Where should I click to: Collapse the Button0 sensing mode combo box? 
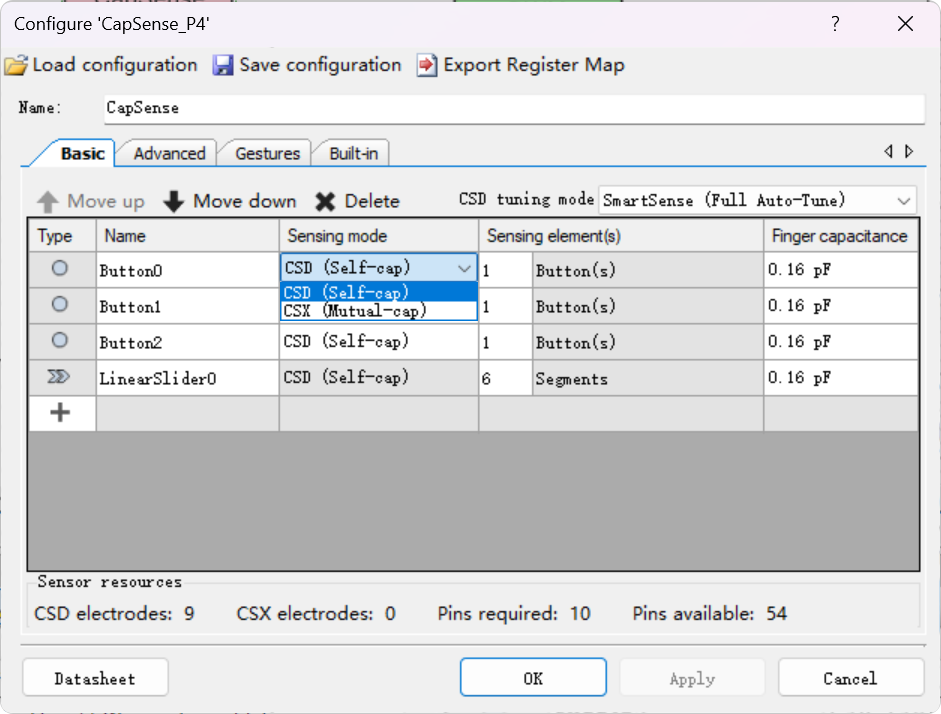pyautogui.click(x=464, y=269)
